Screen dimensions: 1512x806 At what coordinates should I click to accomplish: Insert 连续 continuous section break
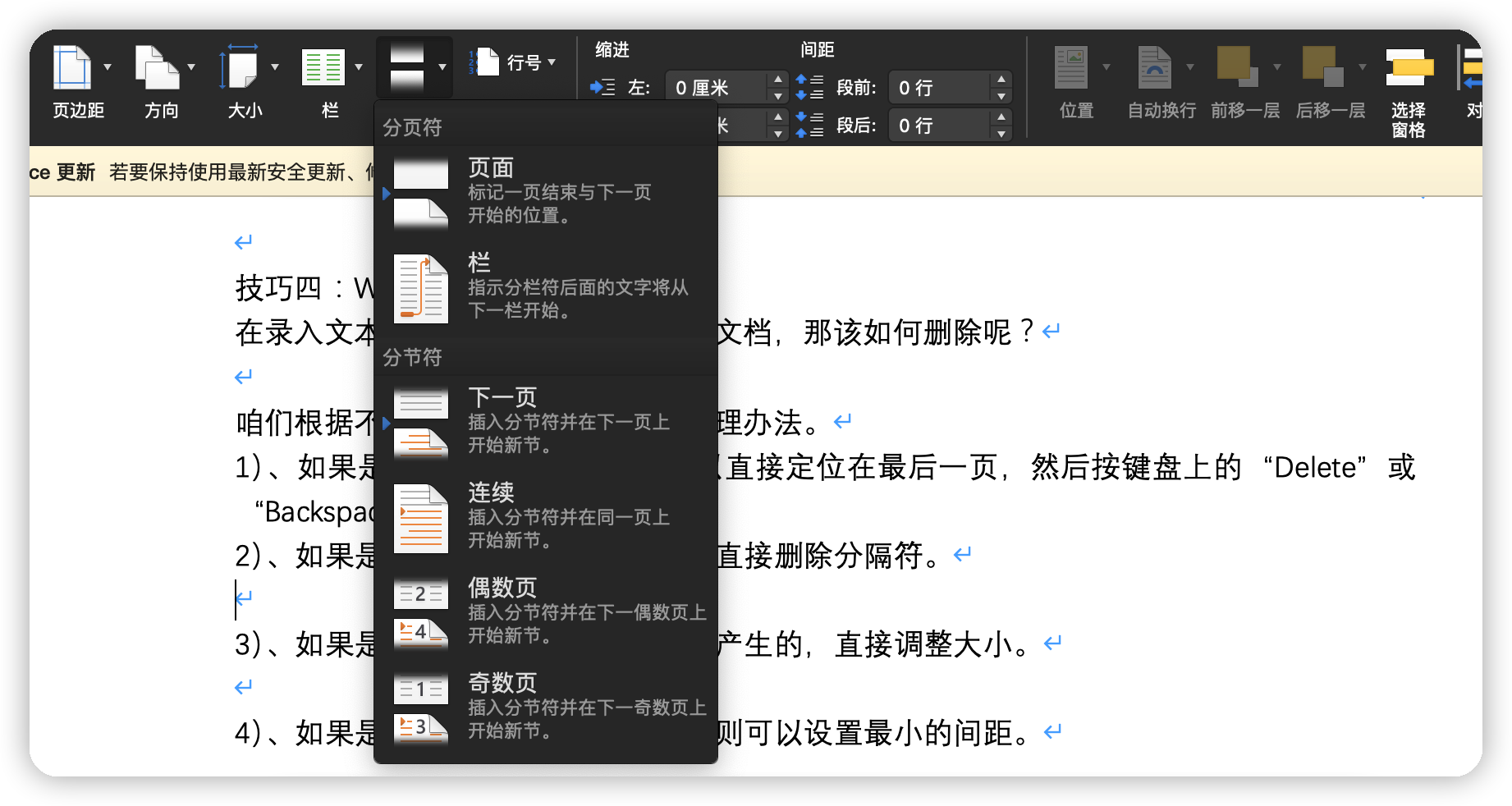(x=545, y=516)
